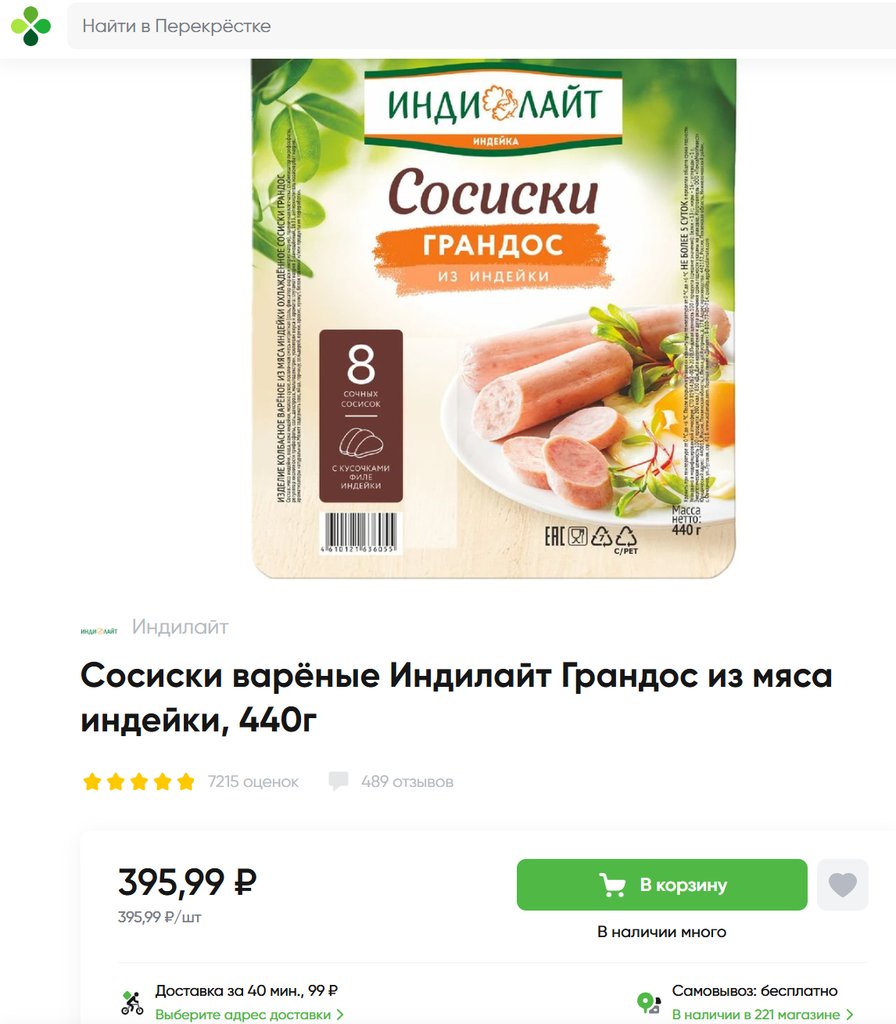Viewport: 896px width, 1024px height.
Task: Click the product title Сосиски варёные Индилайт
Action: 456,697
